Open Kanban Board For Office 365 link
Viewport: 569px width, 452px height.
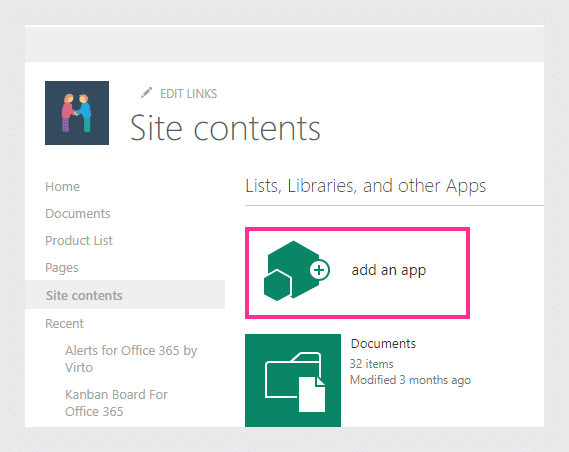[x=116, y=403]
